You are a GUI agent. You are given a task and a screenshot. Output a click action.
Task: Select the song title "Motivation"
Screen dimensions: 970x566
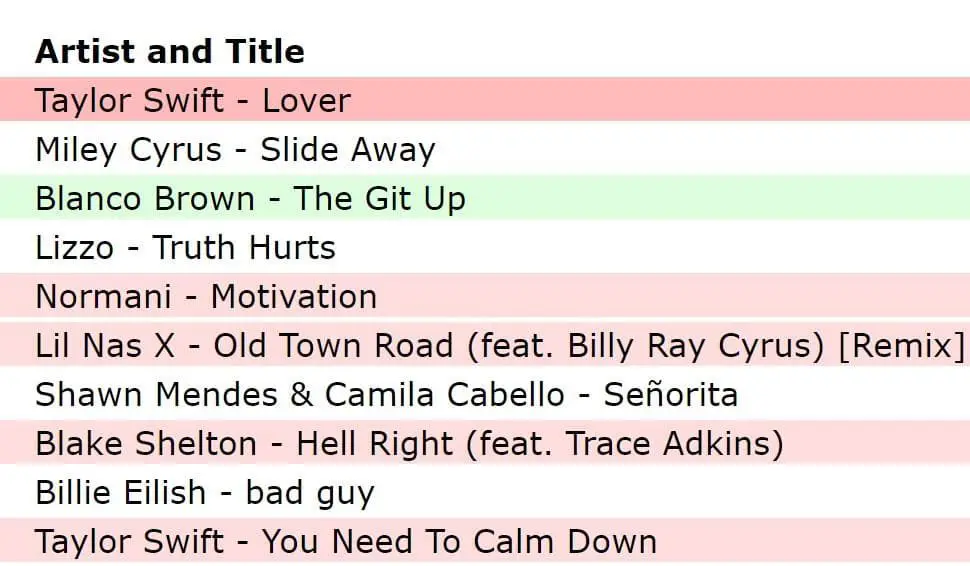point(294,296)
